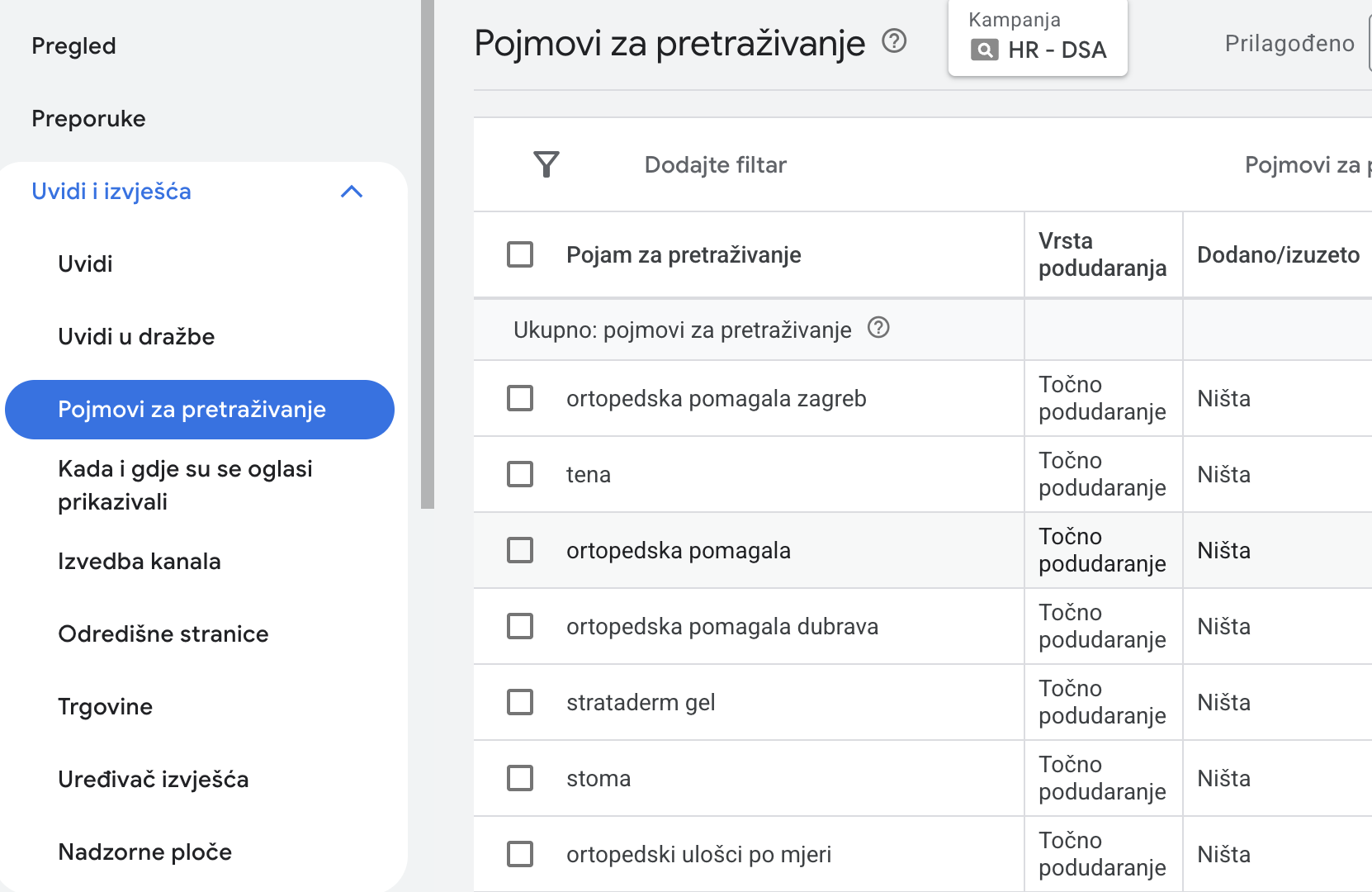1372x892 pixels.
Task: Select Odredišne stranice in the sidebar
Action: click(163, 634)
